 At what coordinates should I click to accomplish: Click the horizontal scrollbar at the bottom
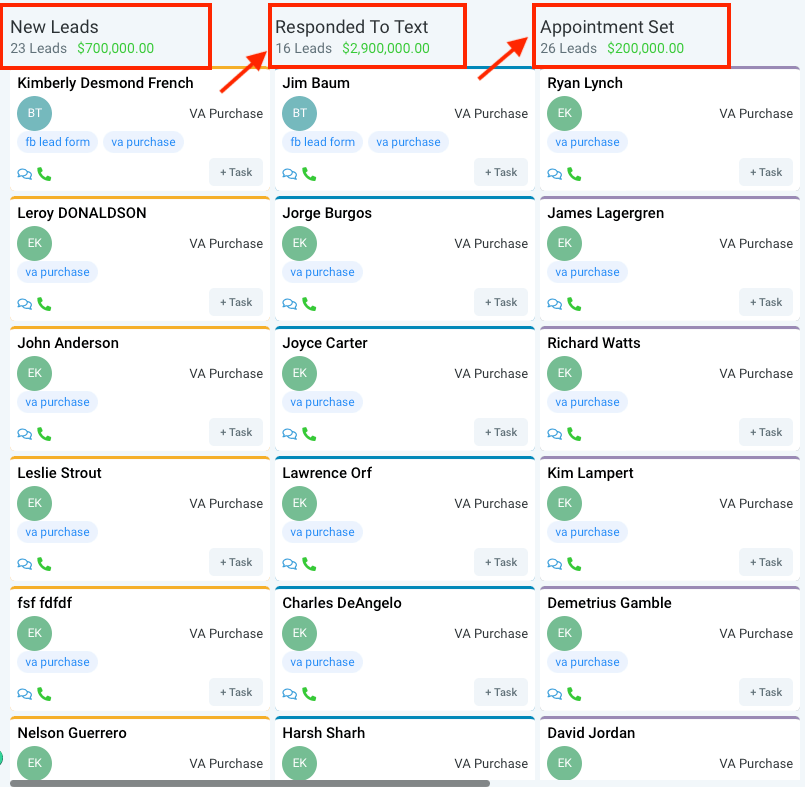pyautogui.click(x=250, y=783)
